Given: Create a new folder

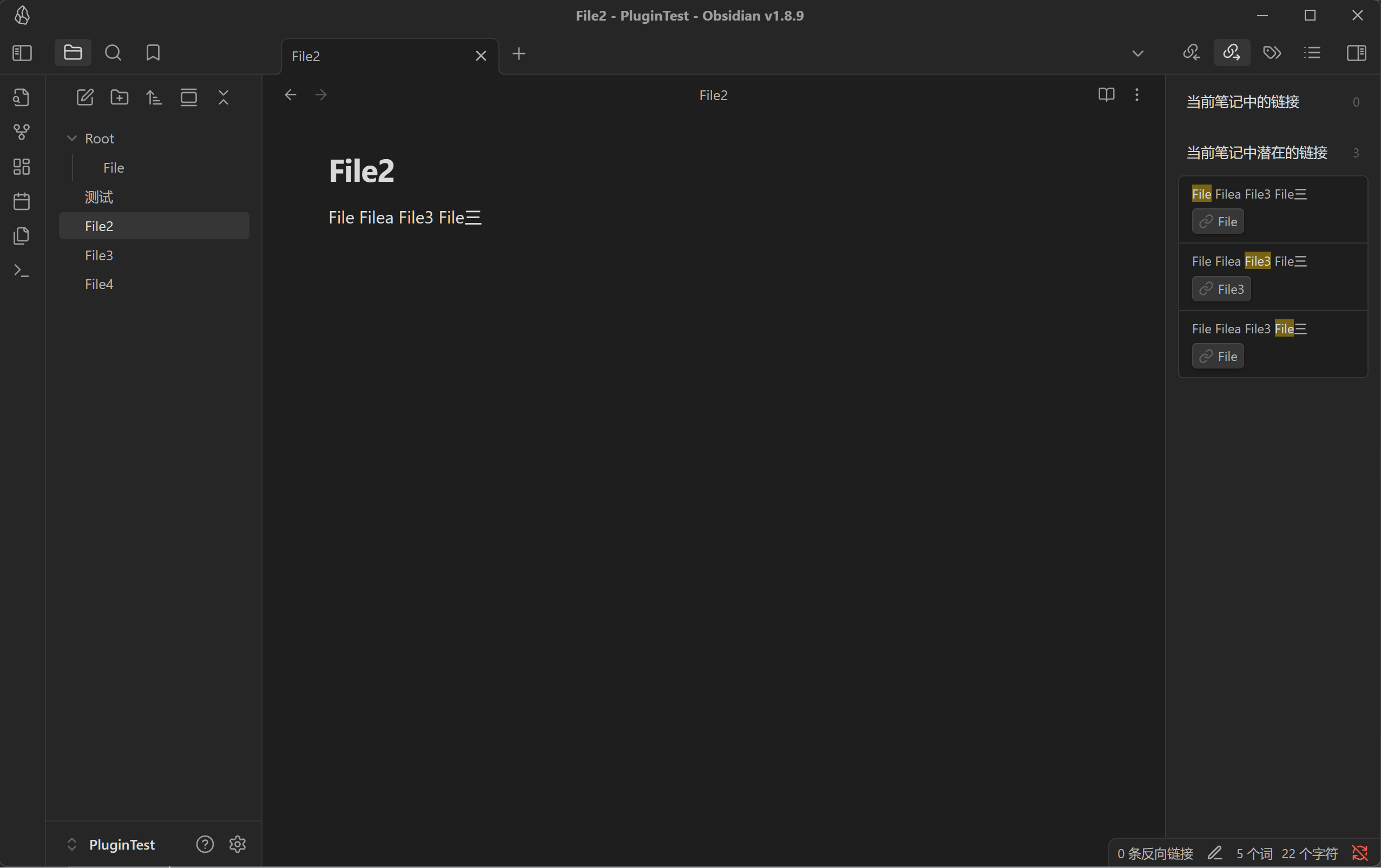Looking at the screenshot, I should pyautogui.click(x=119, y=97).
